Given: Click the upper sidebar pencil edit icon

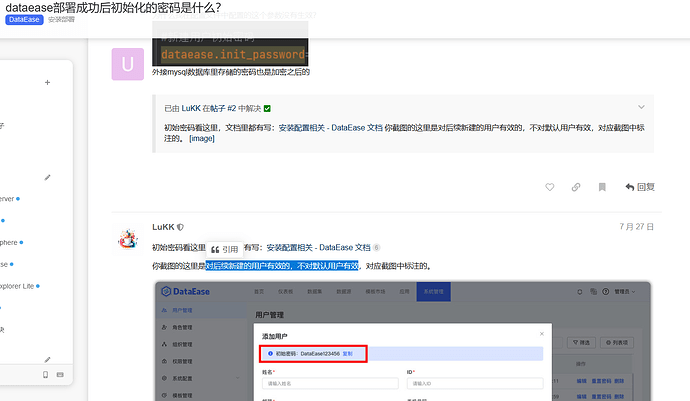Looking at the screenshot, I should click(x=48, y=177).
